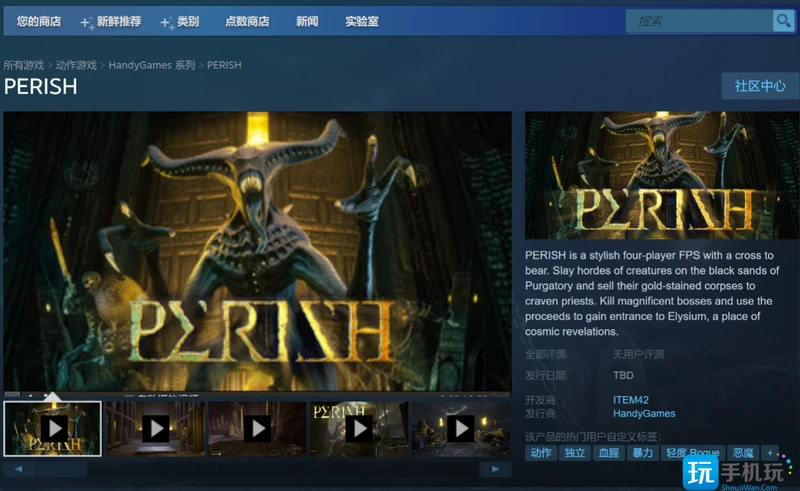Image resolution: width=800 pixels, height=491 pixels.
Task: Click the PERISH page title
Action: click(40, 87)
